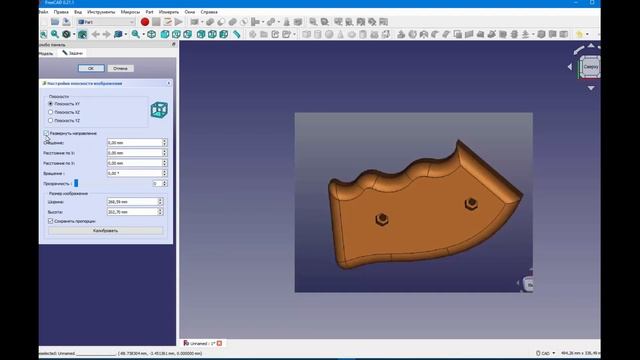Expand the zoom tool dropdown arrow
Image resolution: width=640 pixels, height=360 pixels.
pyautogui.click(x=143, y=34)
